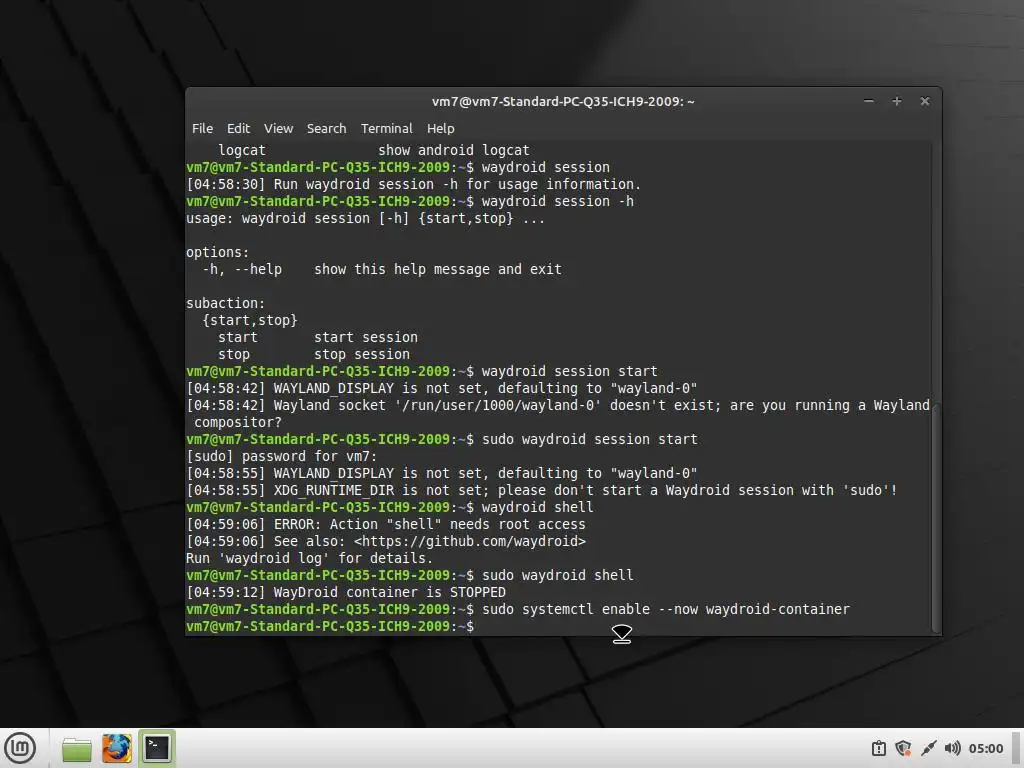Screen dimensions: 1024x768
Task: Close the terminal window
Action: (x=925, y=101)
